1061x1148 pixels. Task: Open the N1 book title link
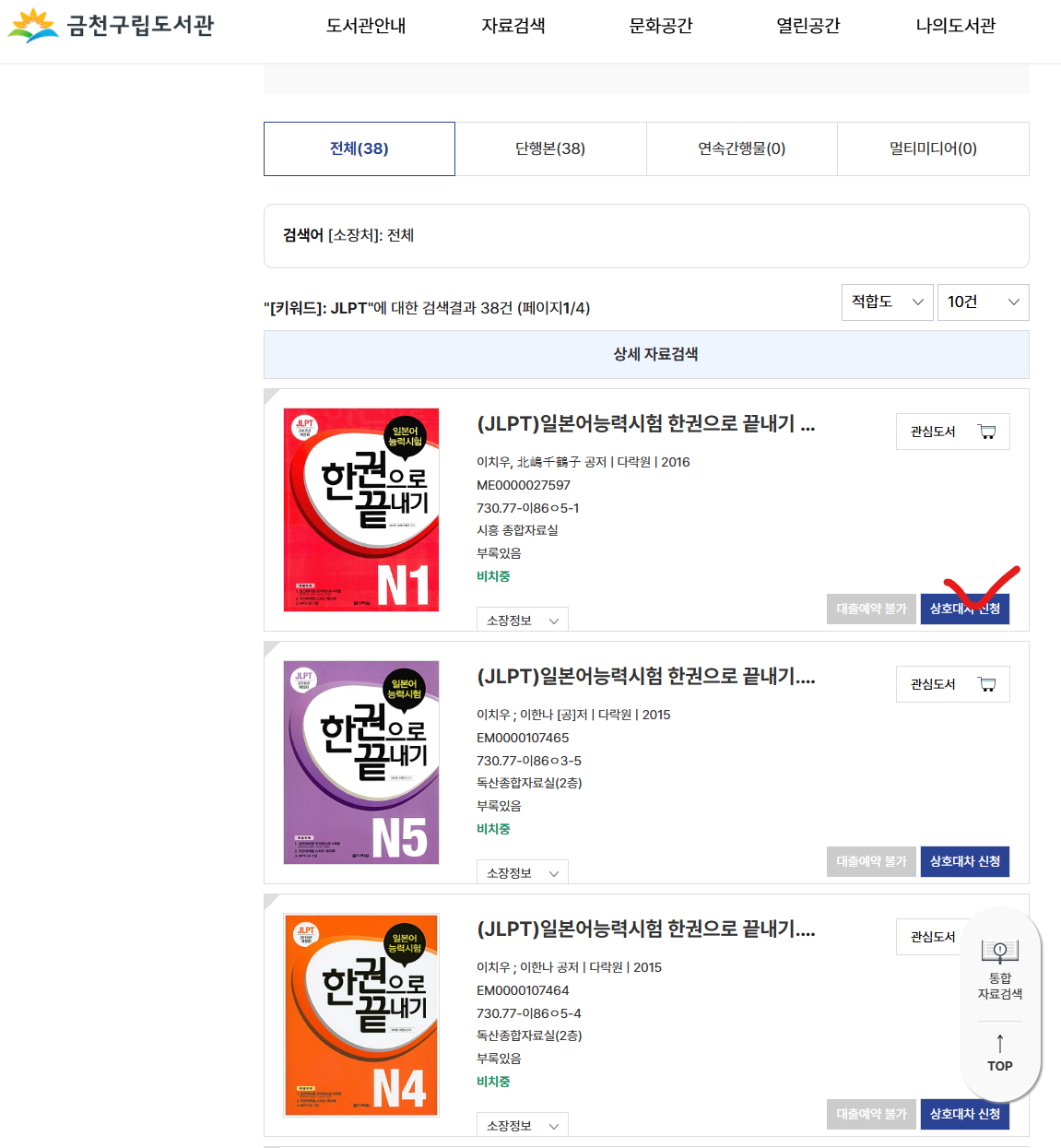(645, 424)
